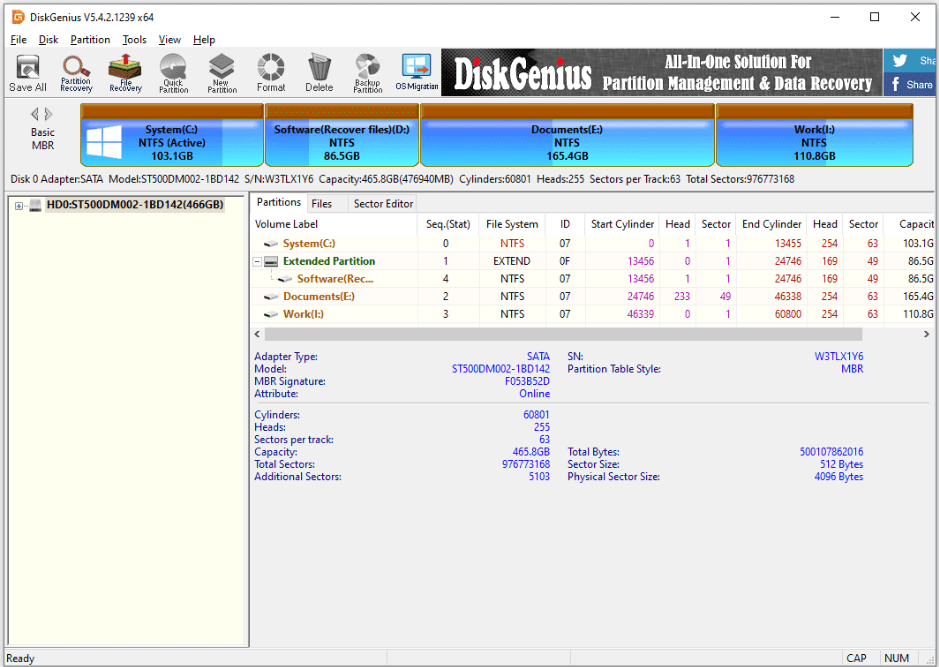
Task: Select the Documents(E:) partition bar
Action: (x=567, y=141)
